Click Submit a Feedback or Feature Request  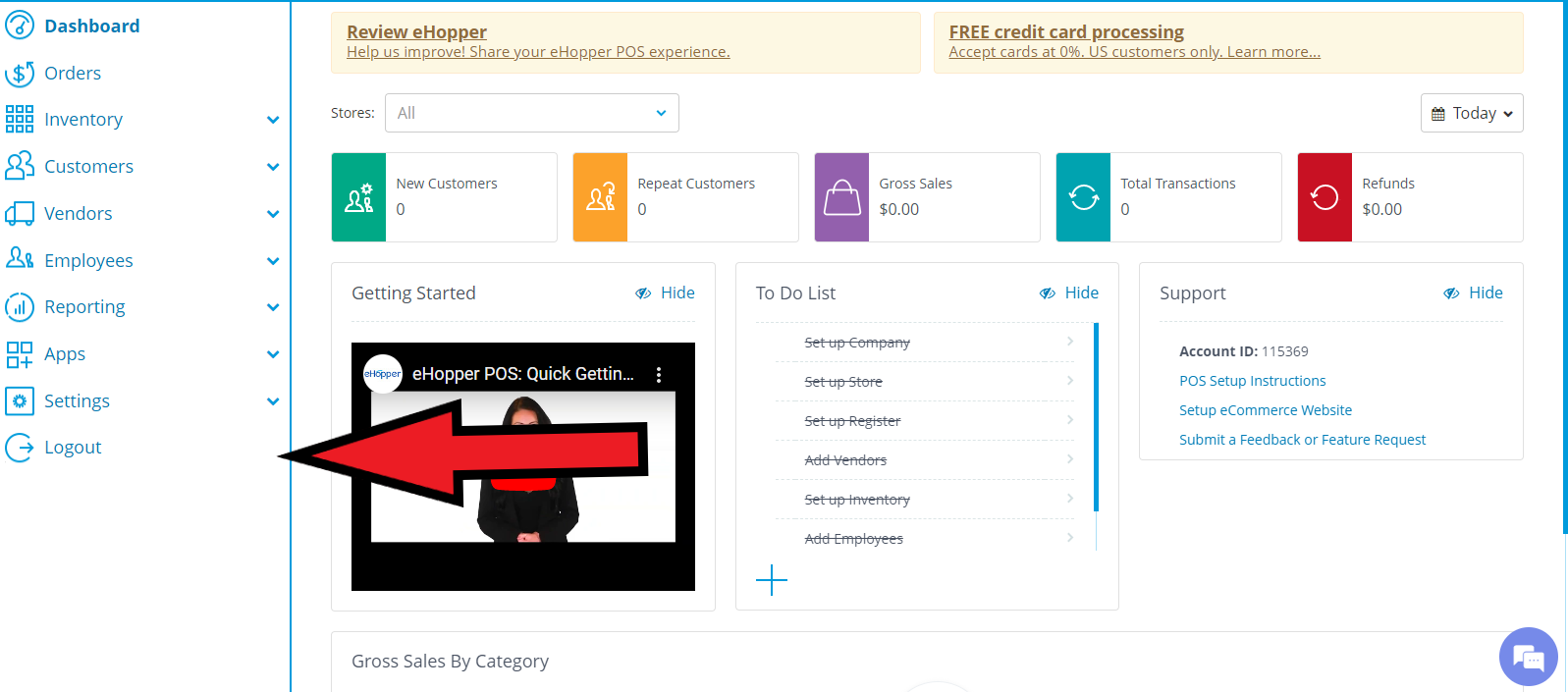coord(1302,440)
